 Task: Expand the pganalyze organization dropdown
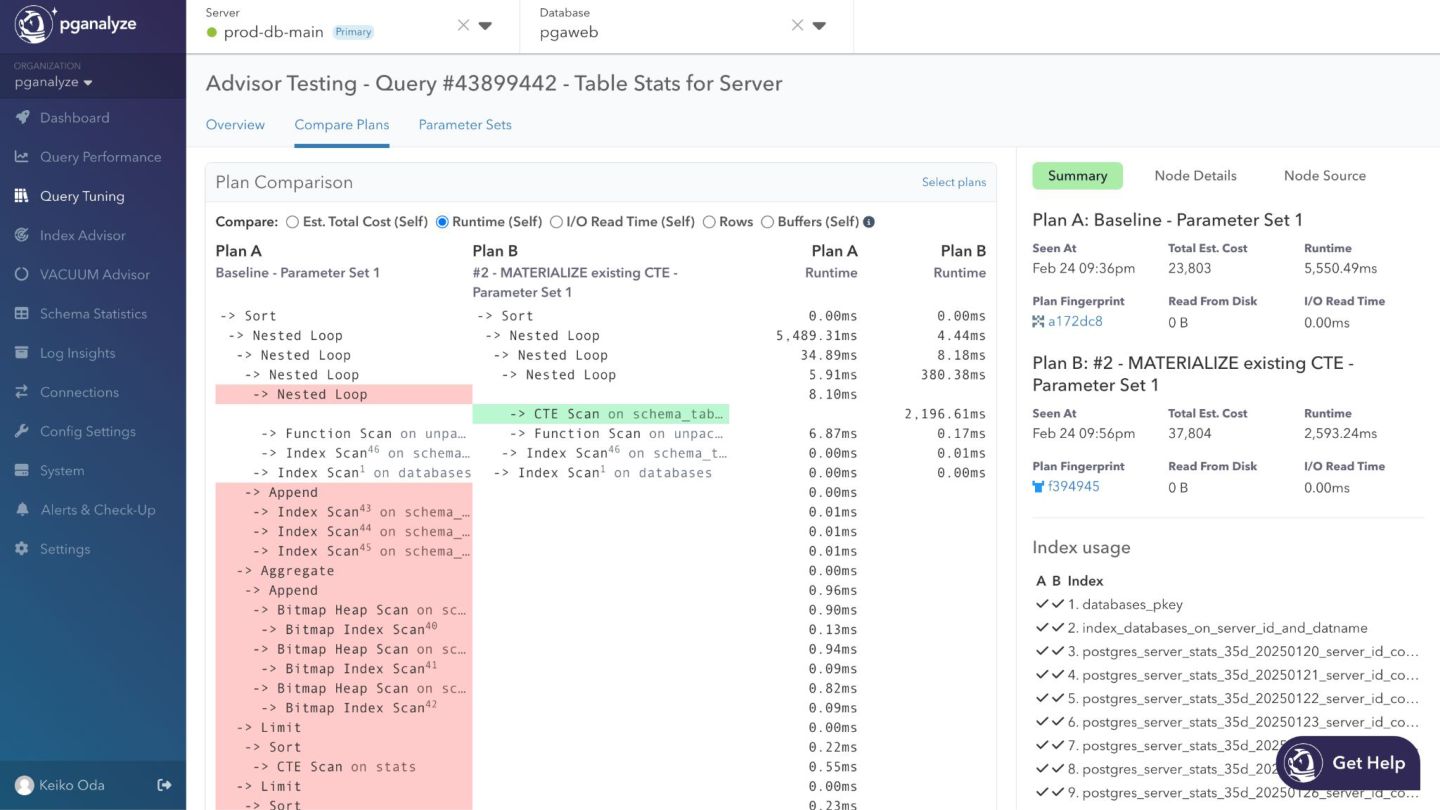pos(53,82)
